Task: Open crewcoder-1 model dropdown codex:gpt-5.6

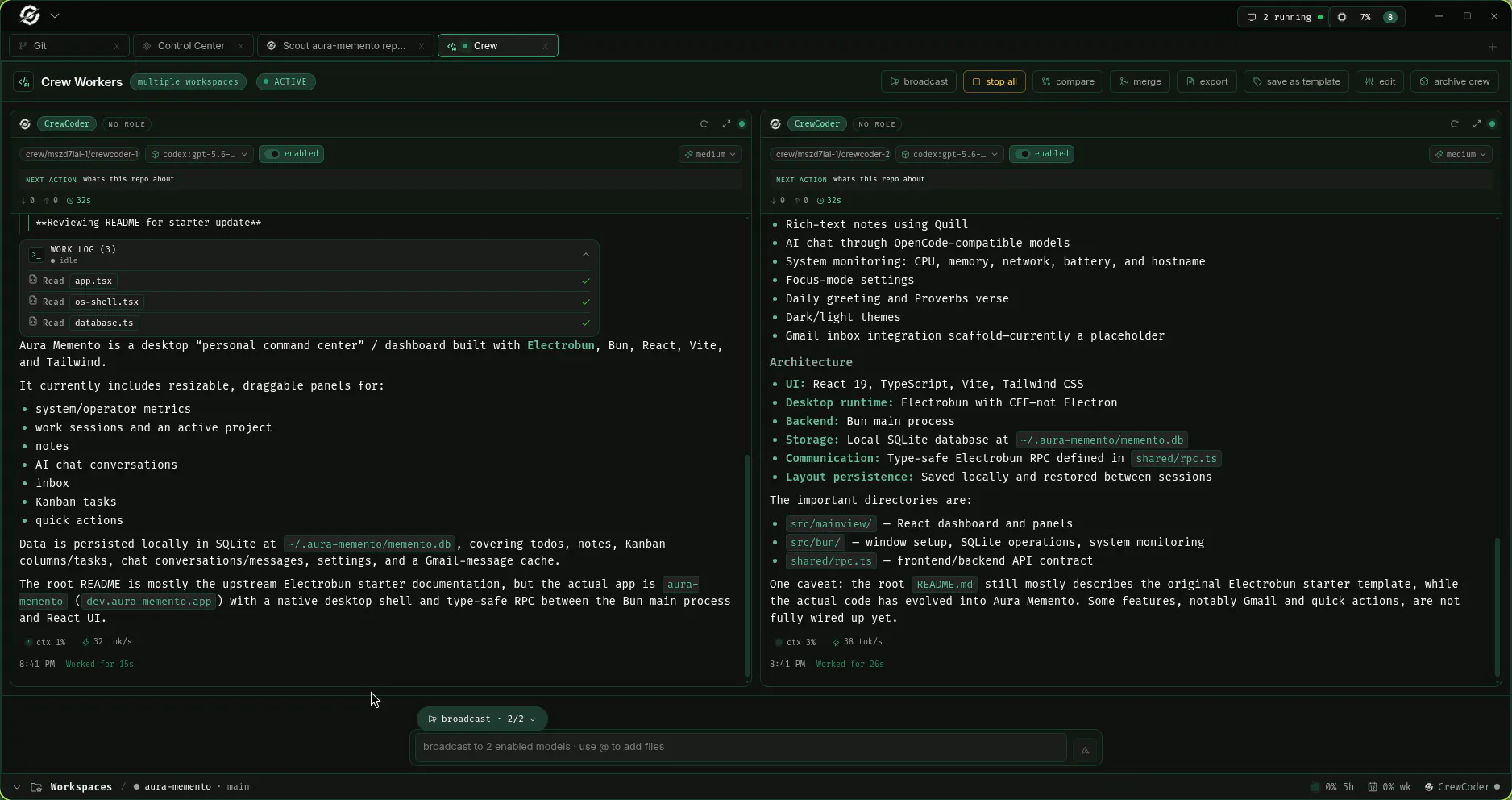Action: click(x=199, y=154)
